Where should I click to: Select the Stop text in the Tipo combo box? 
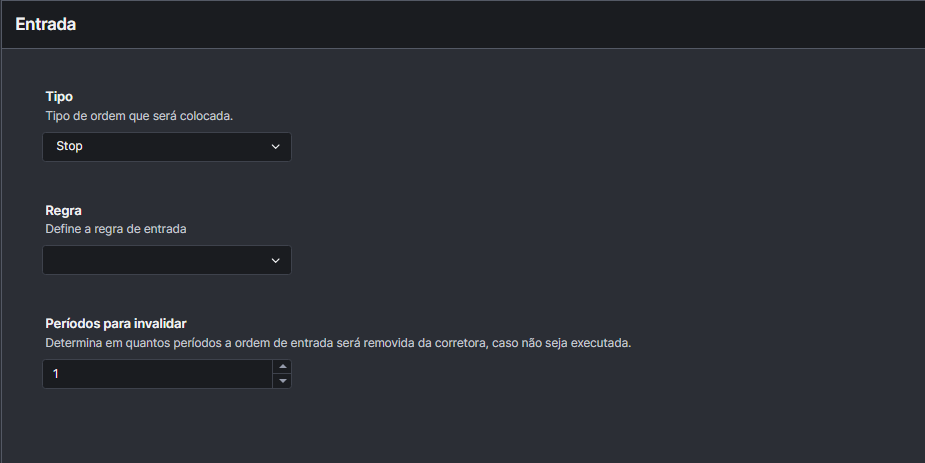click(69, 147)
